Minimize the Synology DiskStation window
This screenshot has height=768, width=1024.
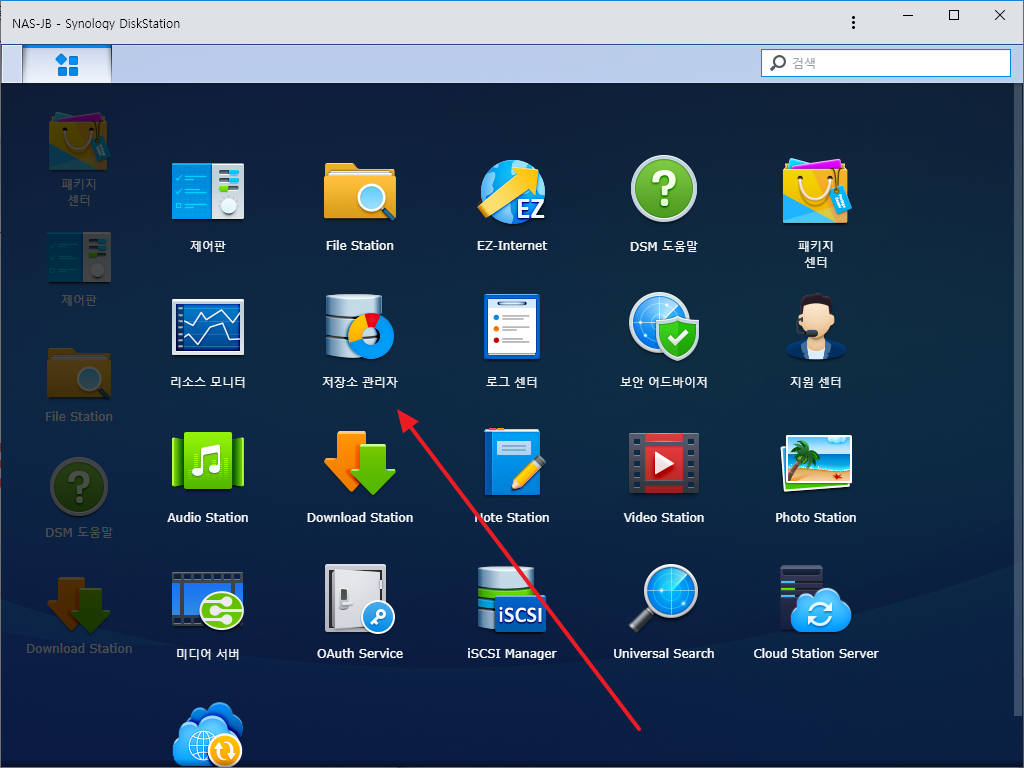click(x=908, y=15)
